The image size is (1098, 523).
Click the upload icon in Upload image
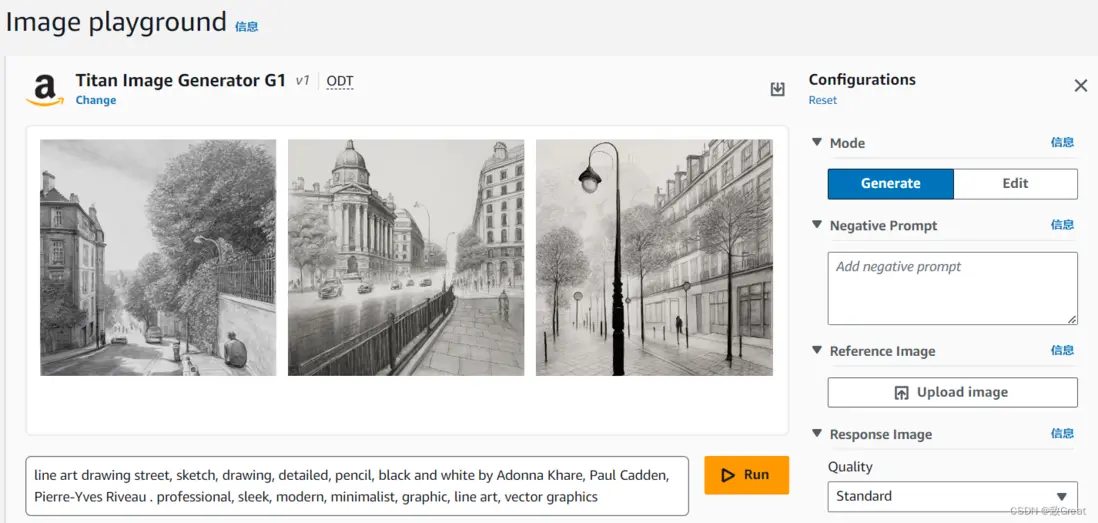(x=901, y=393)
